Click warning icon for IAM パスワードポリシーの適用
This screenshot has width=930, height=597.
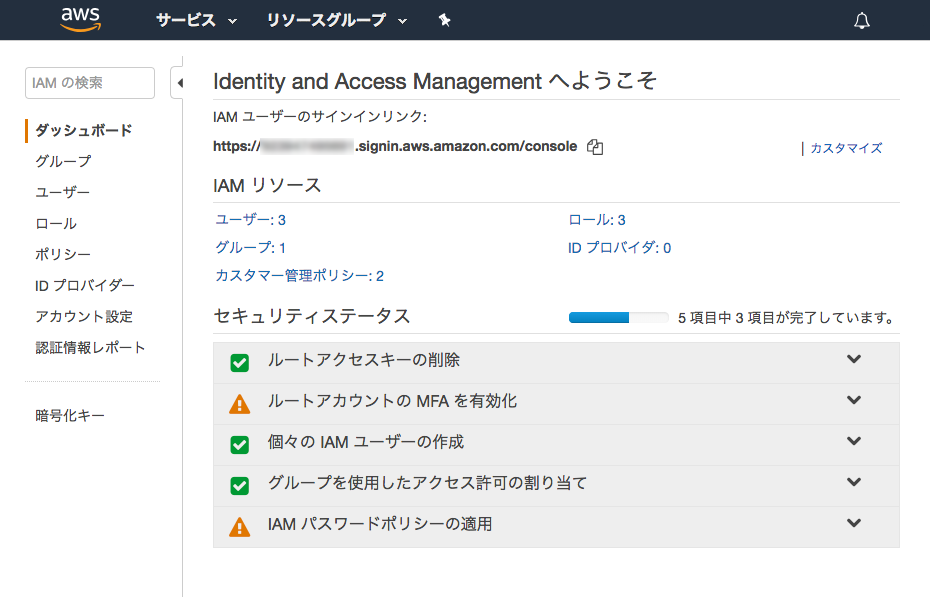tap(240, 526)
